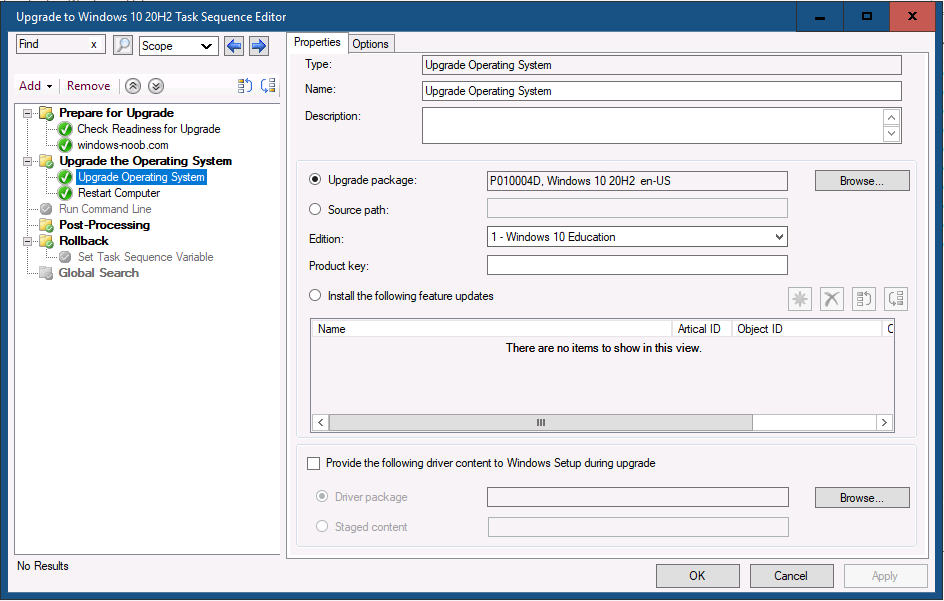Click feature list scroll left arrow
The height and width of the screenshot is (601, 944).
coord(321,423)
